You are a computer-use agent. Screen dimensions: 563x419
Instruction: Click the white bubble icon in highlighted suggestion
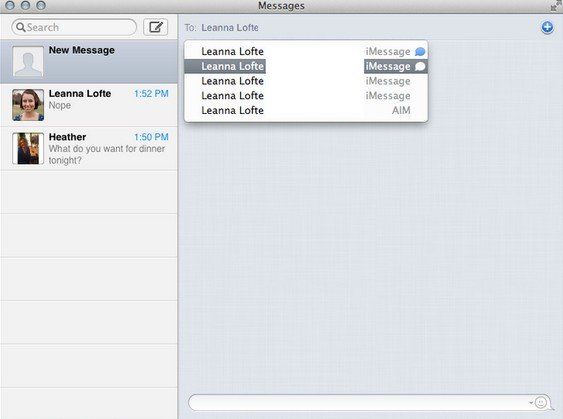[x=420, y=66]
